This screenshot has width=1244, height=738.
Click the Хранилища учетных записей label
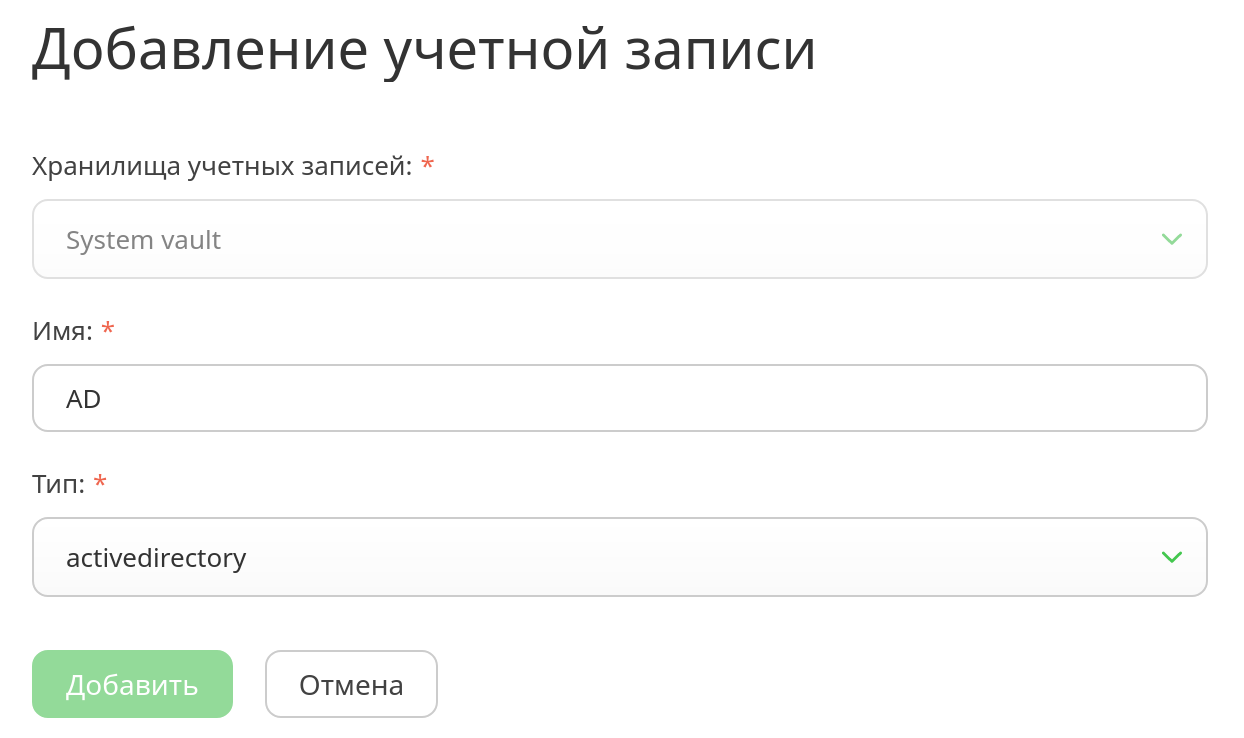221,166
